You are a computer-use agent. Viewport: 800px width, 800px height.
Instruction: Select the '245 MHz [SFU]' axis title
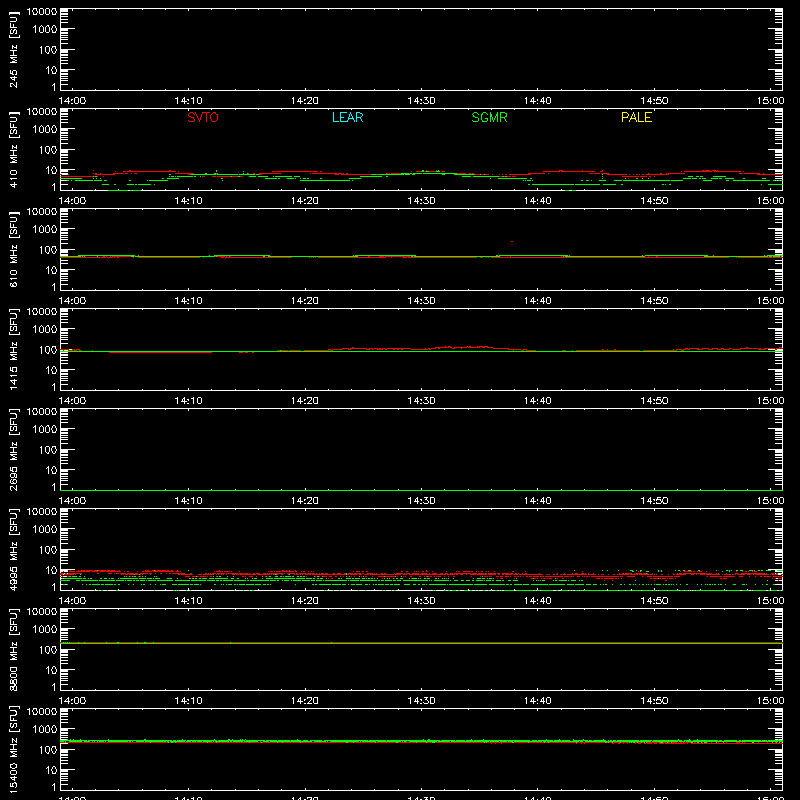pos(13,49)
